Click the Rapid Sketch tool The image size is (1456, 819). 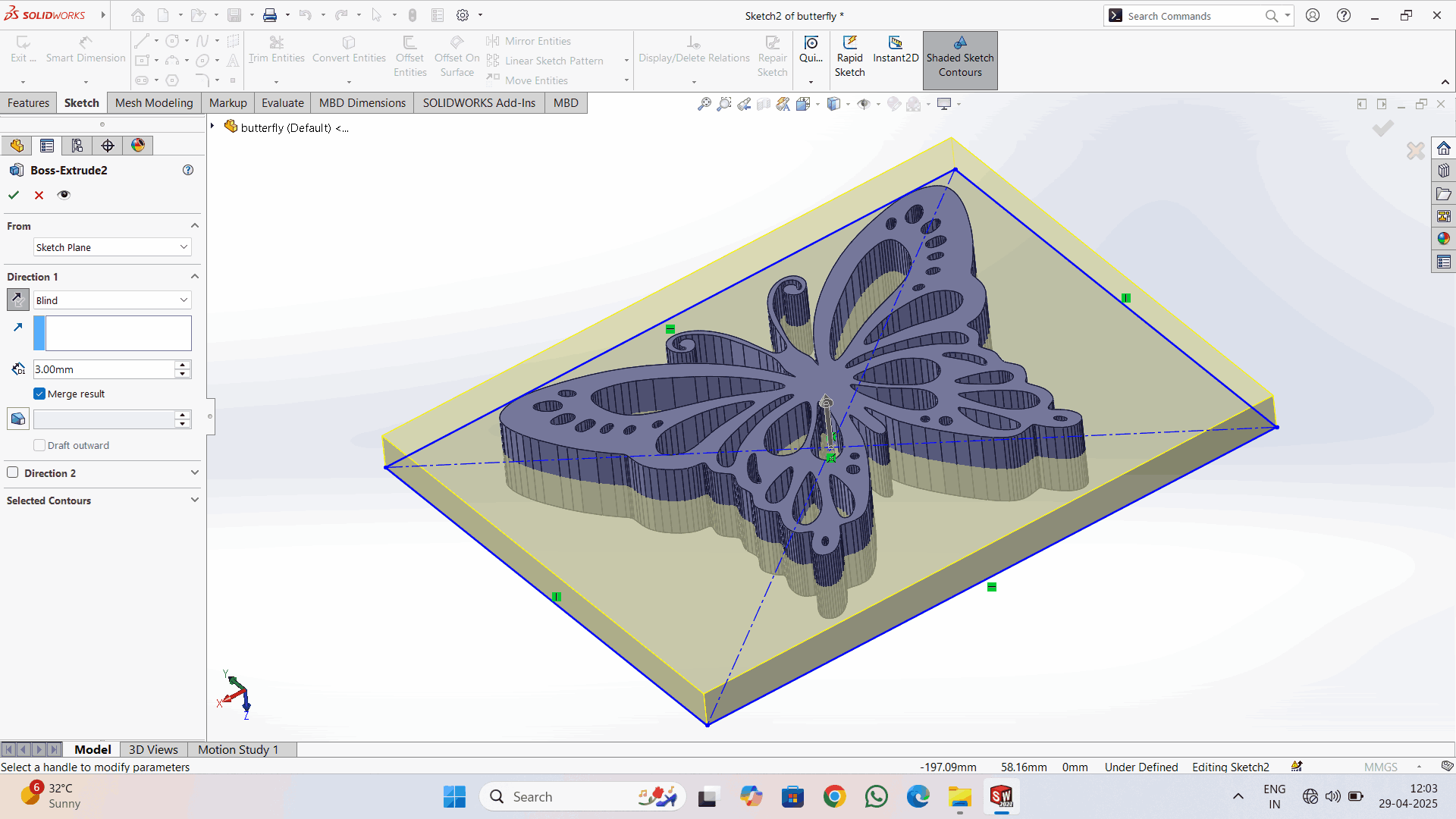(x=849, y=57)
